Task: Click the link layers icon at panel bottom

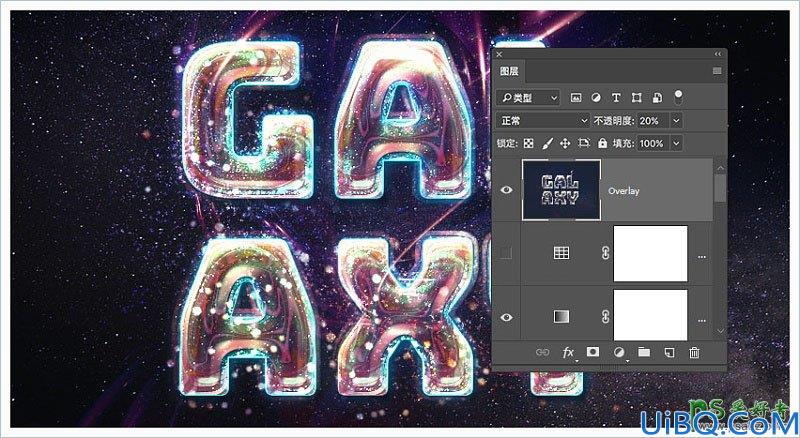Action: (542, 352)
